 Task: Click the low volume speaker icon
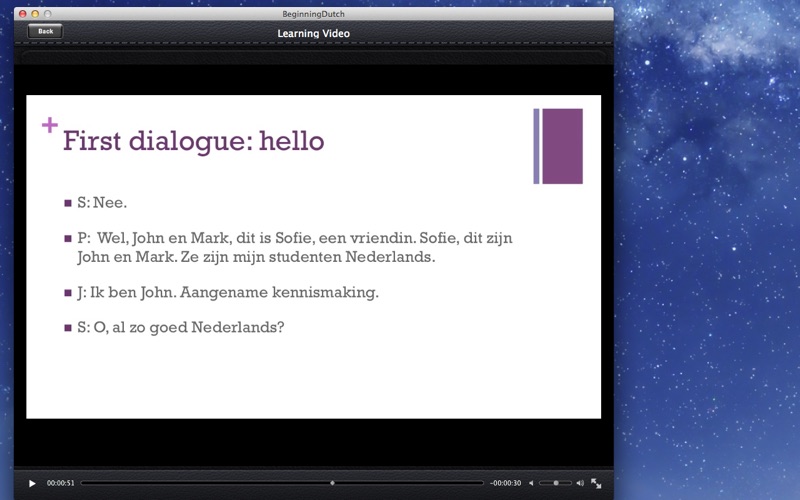click(531, 483)
